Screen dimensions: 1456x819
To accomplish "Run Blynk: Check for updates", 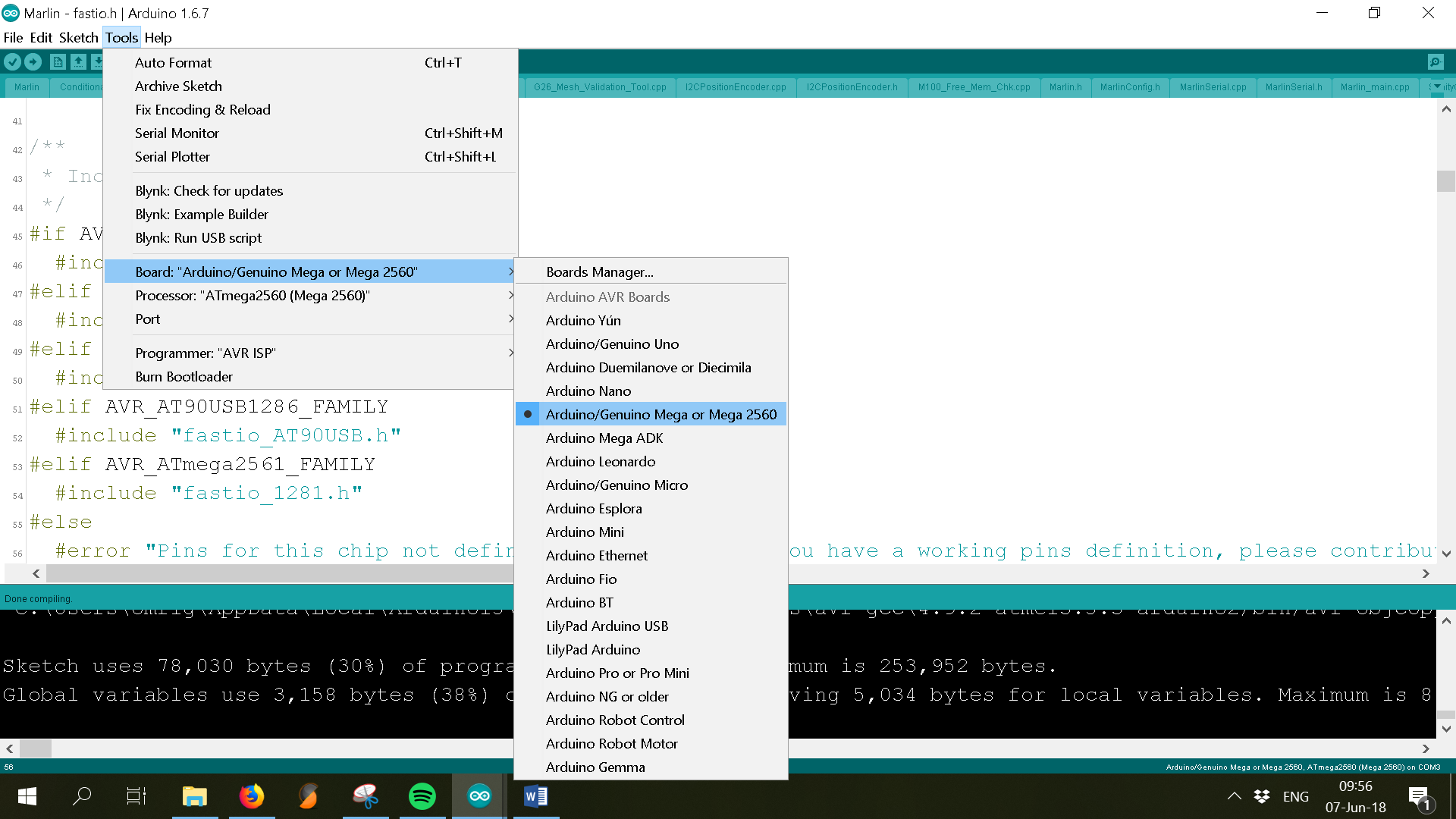I will (310, 190).
